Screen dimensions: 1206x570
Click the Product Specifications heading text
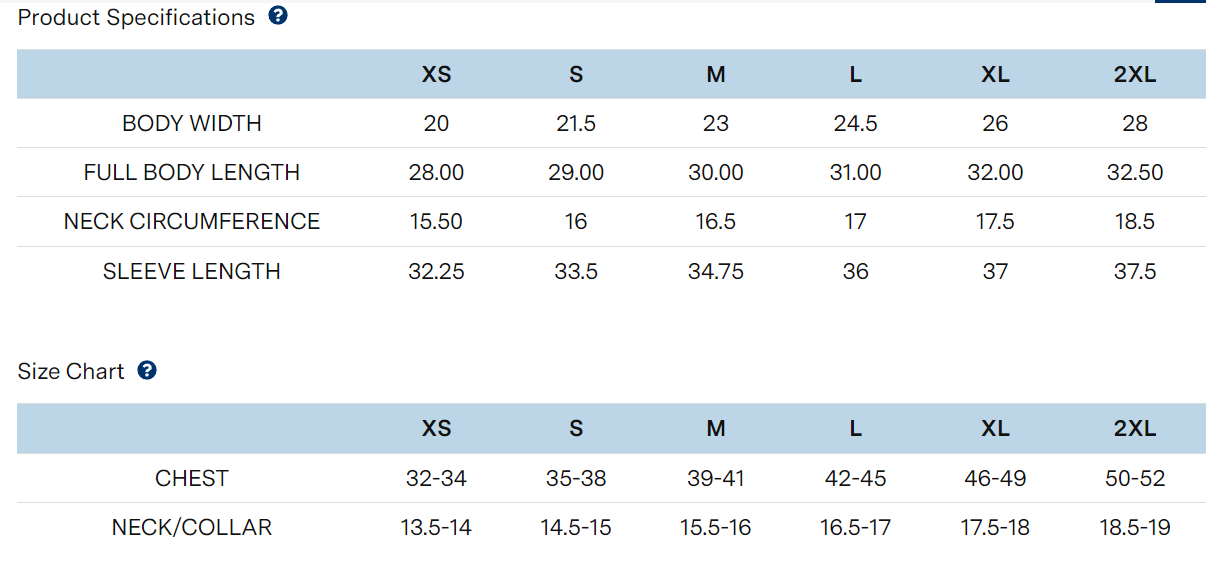click(136, 17)
